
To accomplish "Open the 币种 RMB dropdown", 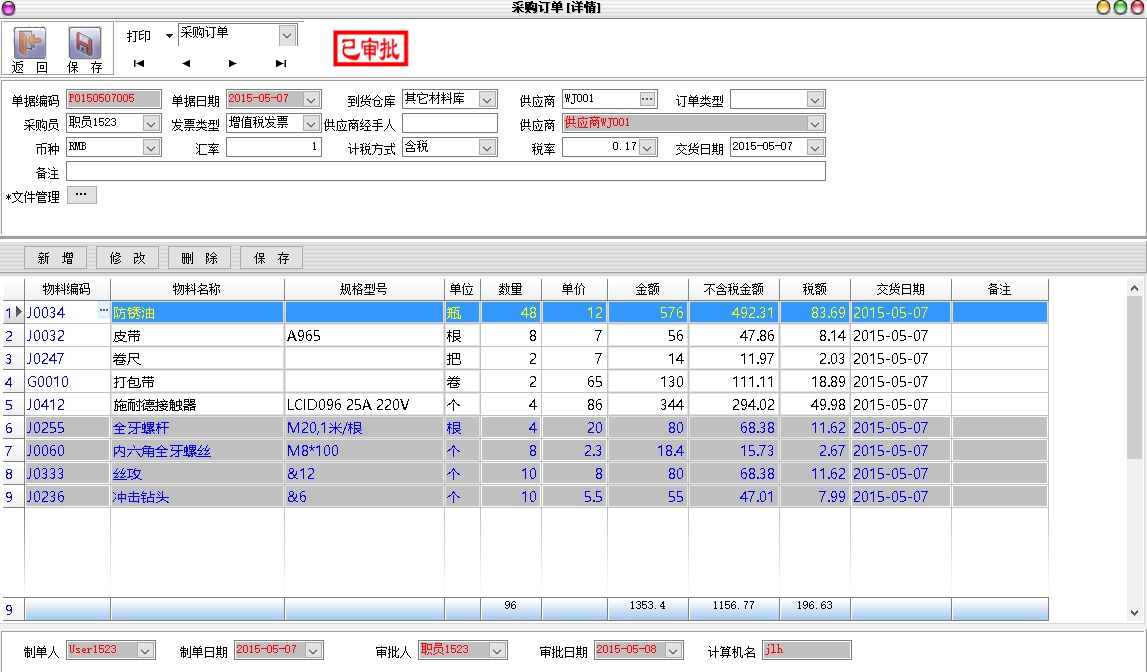I will (x=151, y=148).
